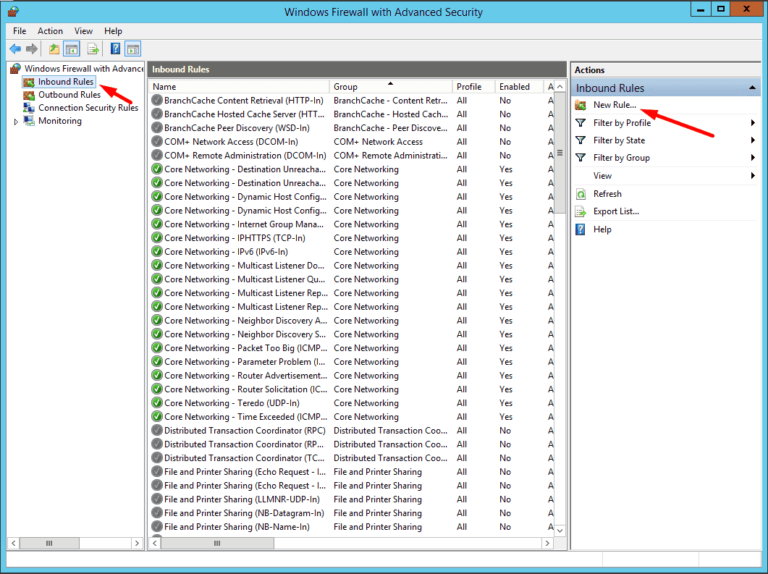
Task: Click the Windows Firewall root node icon in tree
Action: coord(16,69)
